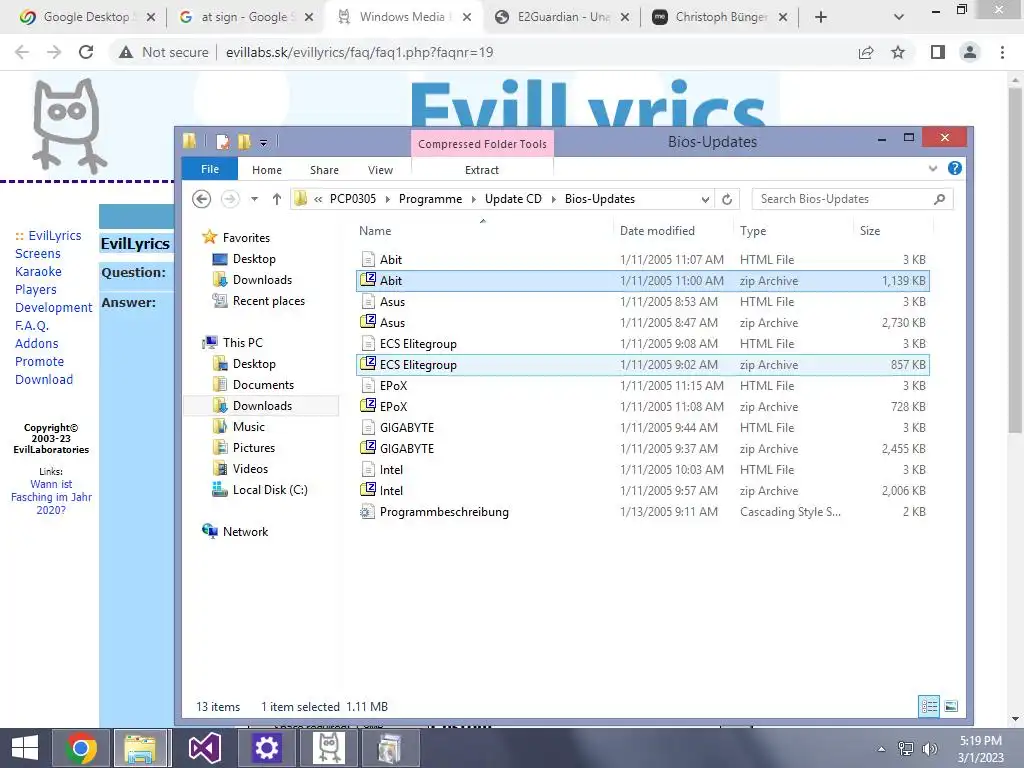Image resolution: width=1024 pixels, height=768 pixels.
Task: Open Windows Start button
Action: [x=25, y=748]
